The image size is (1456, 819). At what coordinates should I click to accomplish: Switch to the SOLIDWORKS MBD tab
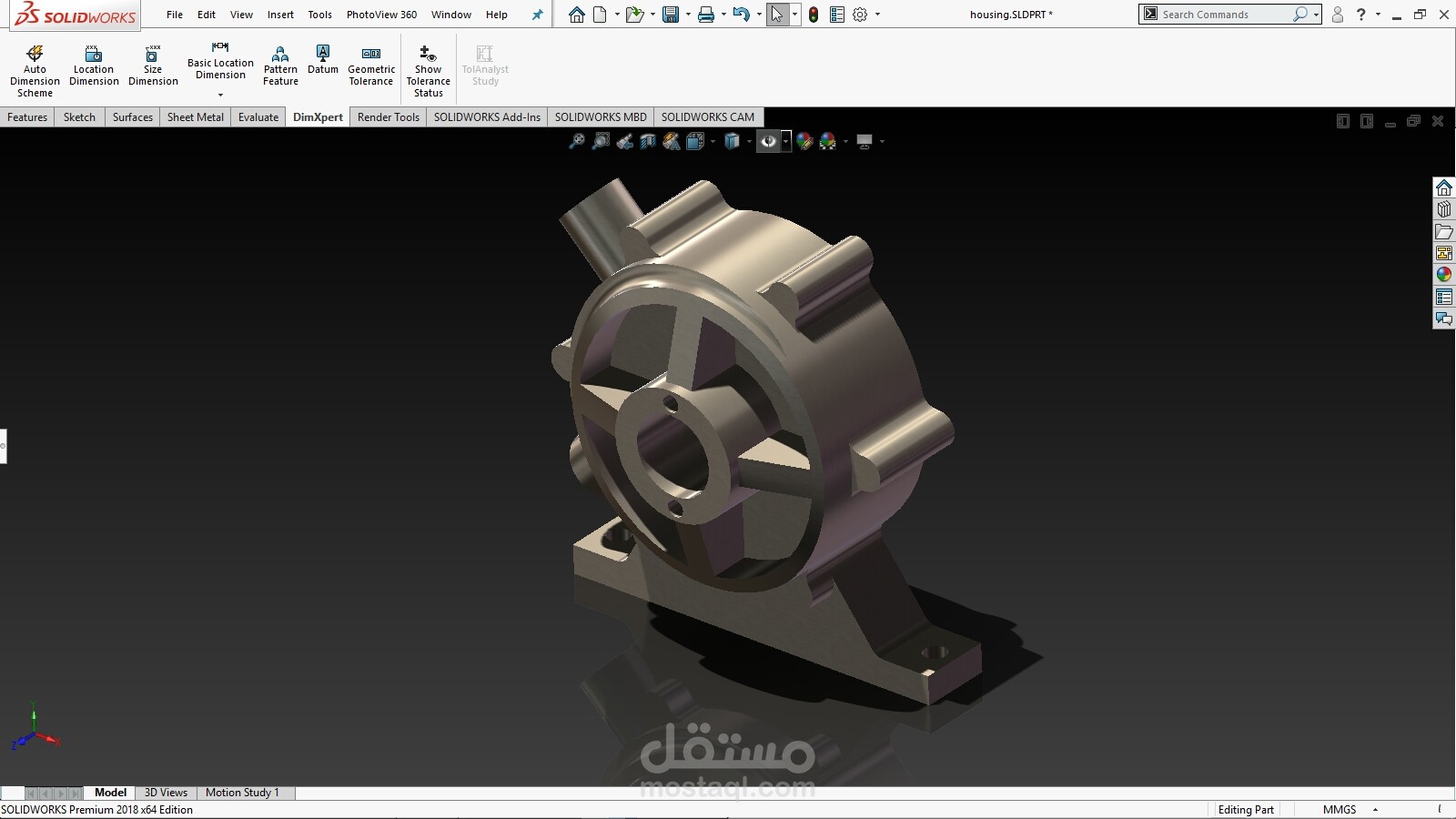pos(601,117)
